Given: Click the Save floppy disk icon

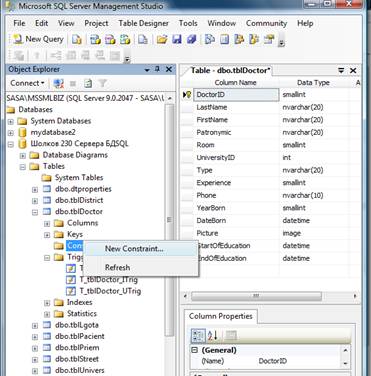Looking at the screenshot, I should (177, 40).
